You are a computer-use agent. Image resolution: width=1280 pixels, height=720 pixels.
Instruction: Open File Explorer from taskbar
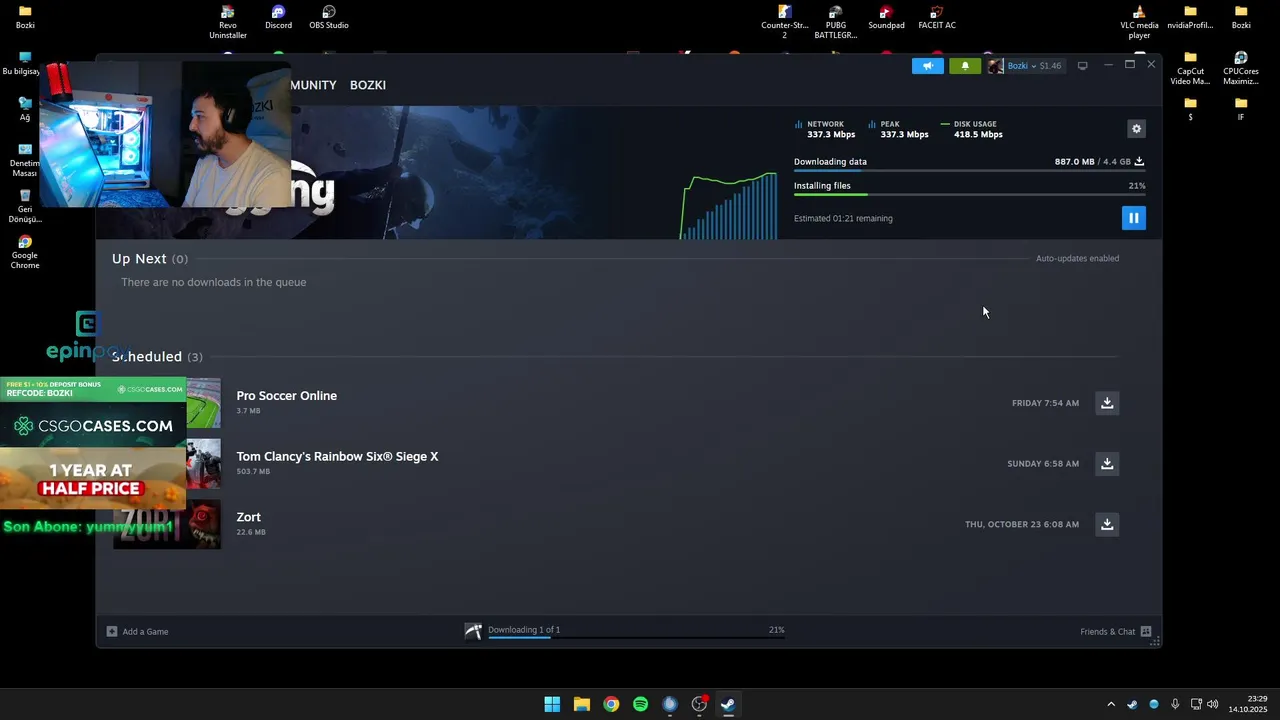click(x=581, y=704)
